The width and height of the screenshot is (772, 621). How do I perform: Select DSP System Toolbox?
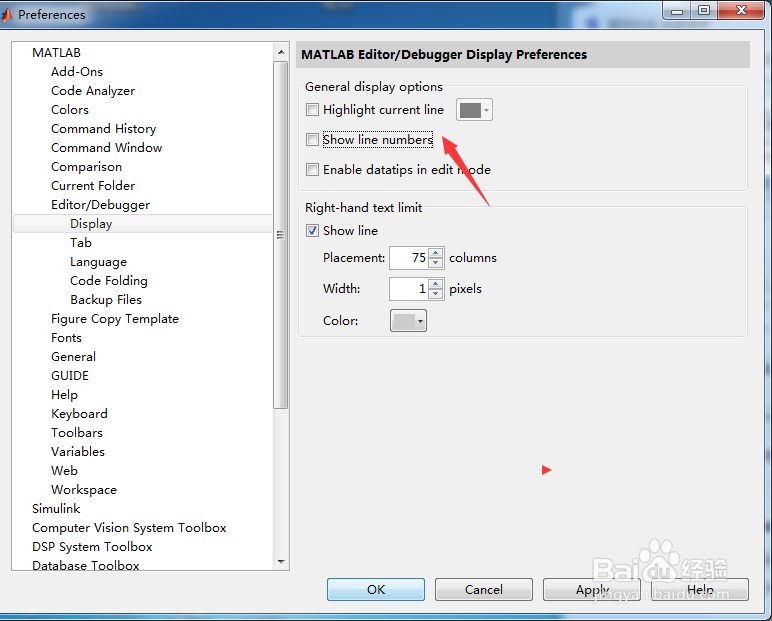pyautogui.click(x=92, y=547)
